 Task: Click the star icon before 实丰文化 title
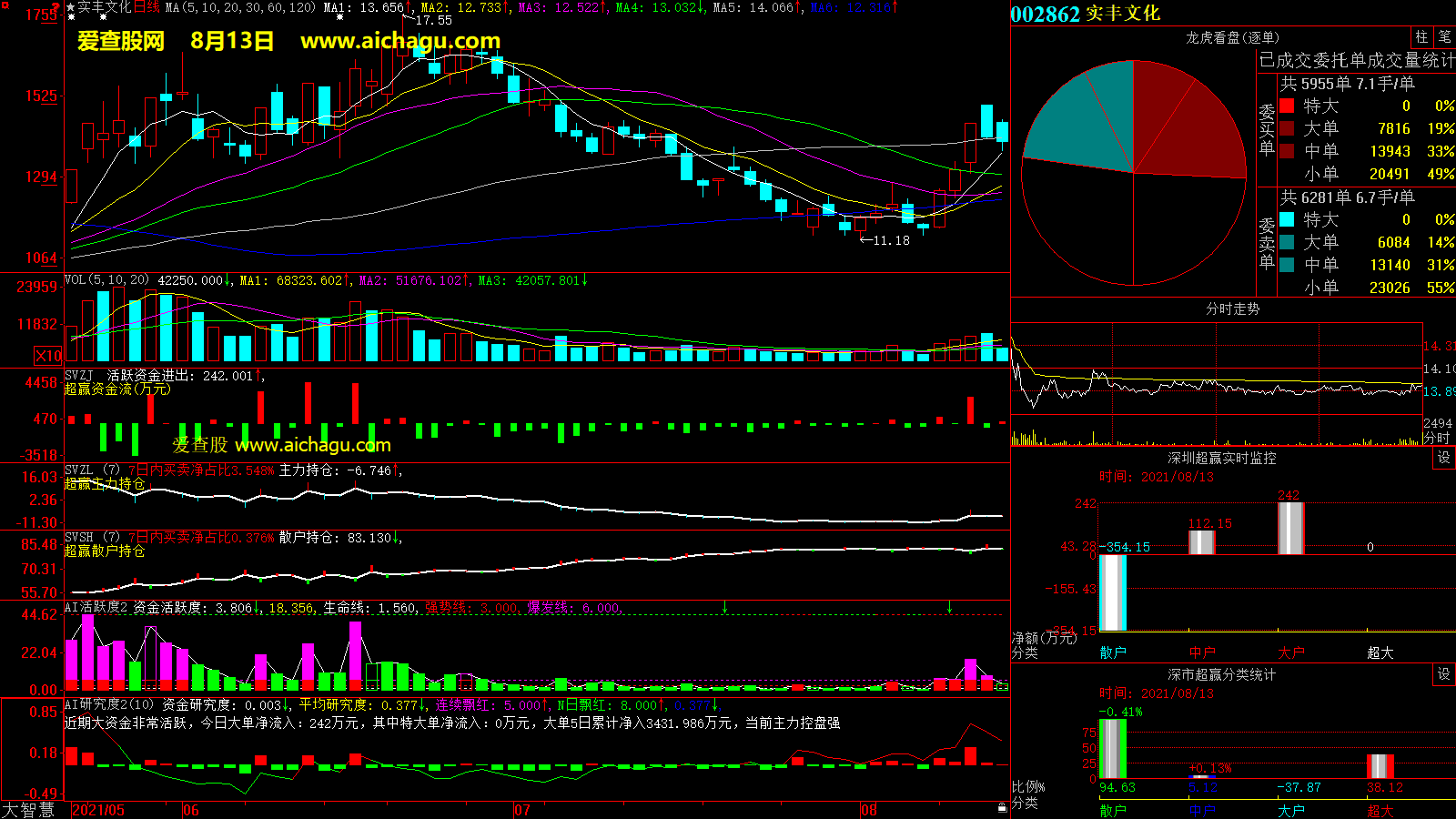[x=70, y=7]
